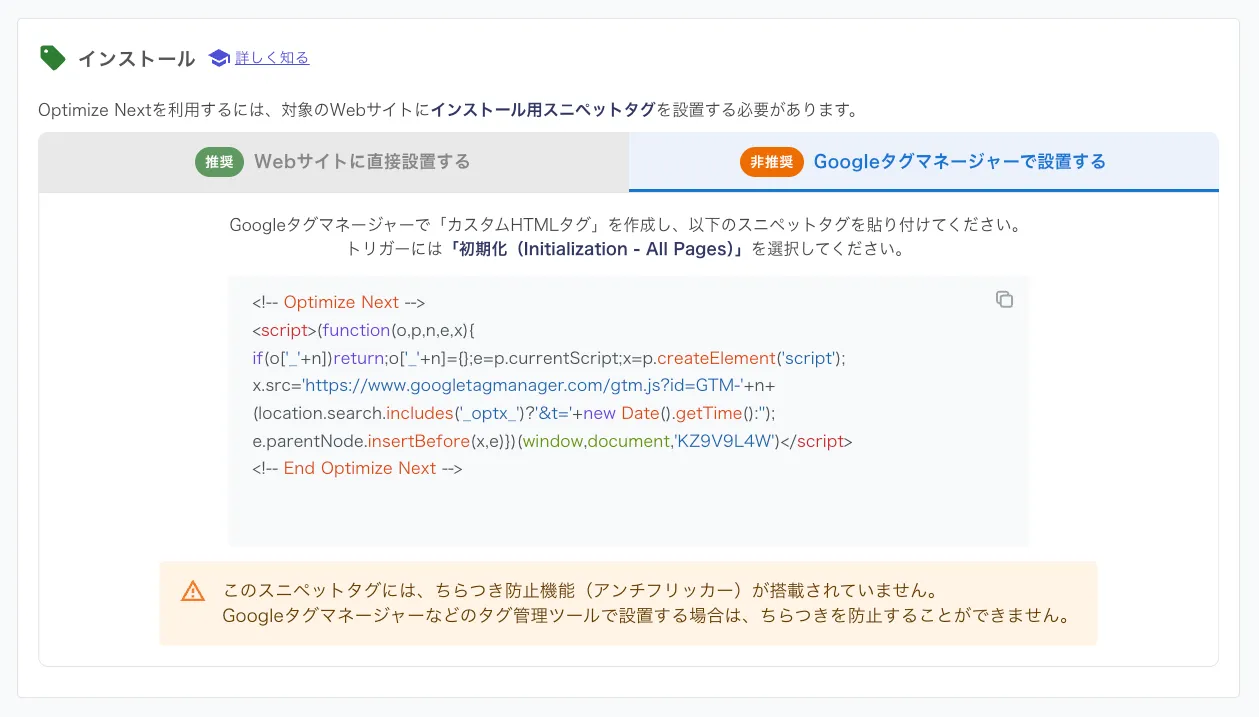Open the 詳しく知る link
The height and width of the screenshot is (717, 1259).
tap(272, 58)
